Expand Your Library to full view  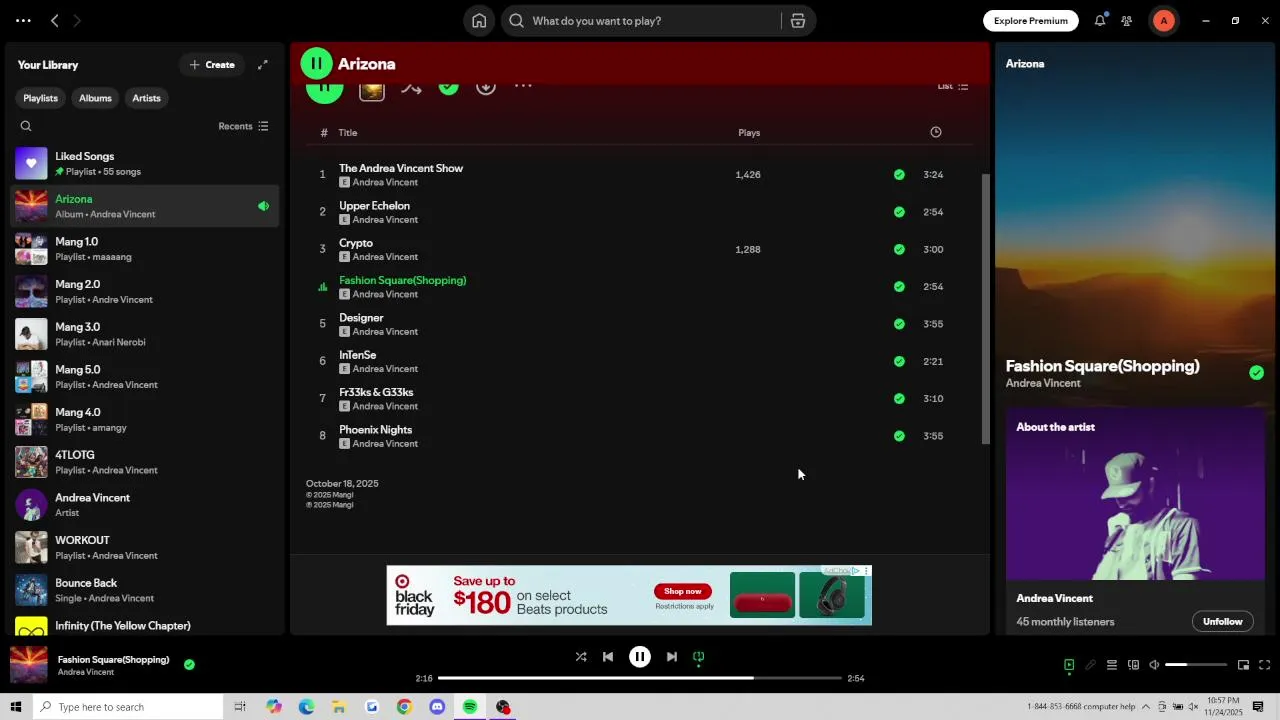pos(263,65)
